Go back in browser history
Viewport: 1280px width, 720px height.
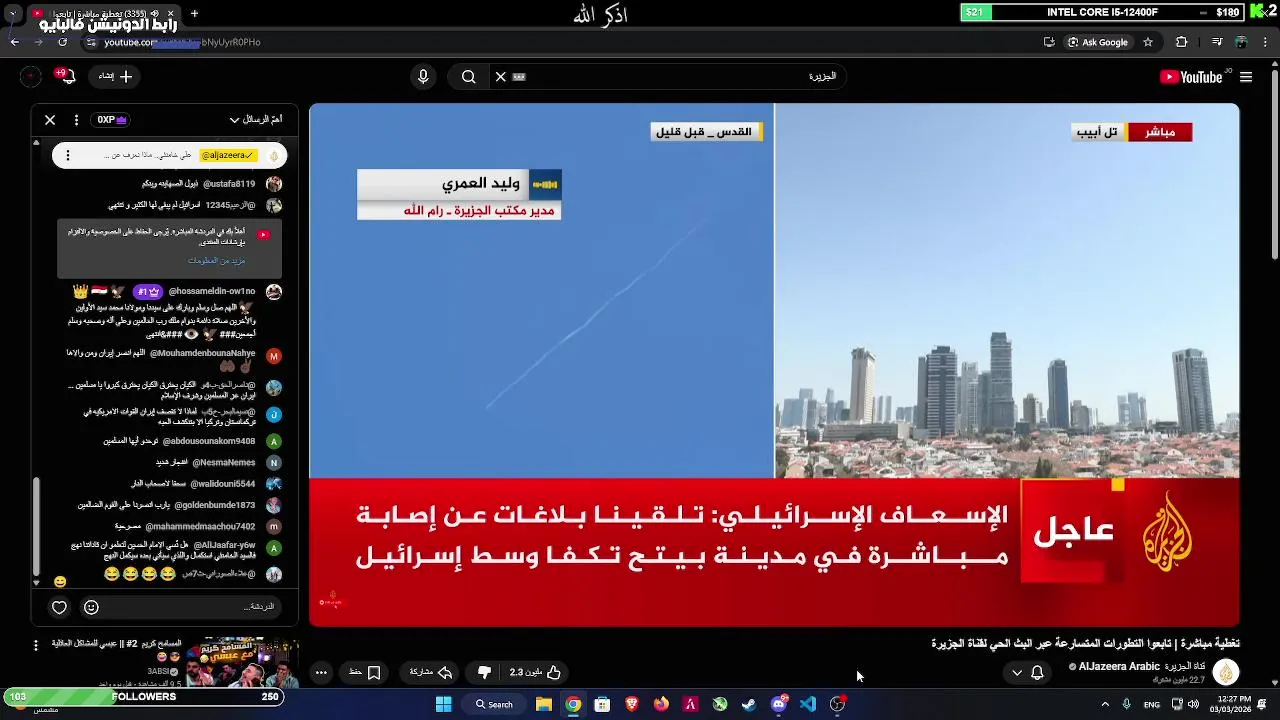pos(14,42)
